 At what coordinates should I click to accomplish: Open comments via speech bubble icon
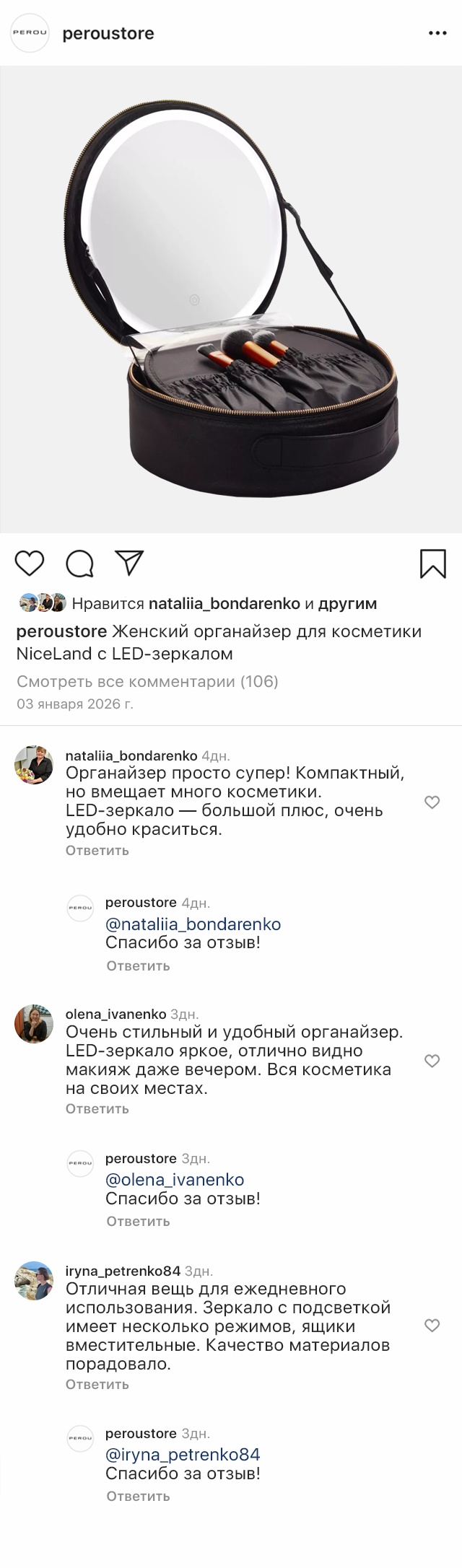(x=79, y=564)
